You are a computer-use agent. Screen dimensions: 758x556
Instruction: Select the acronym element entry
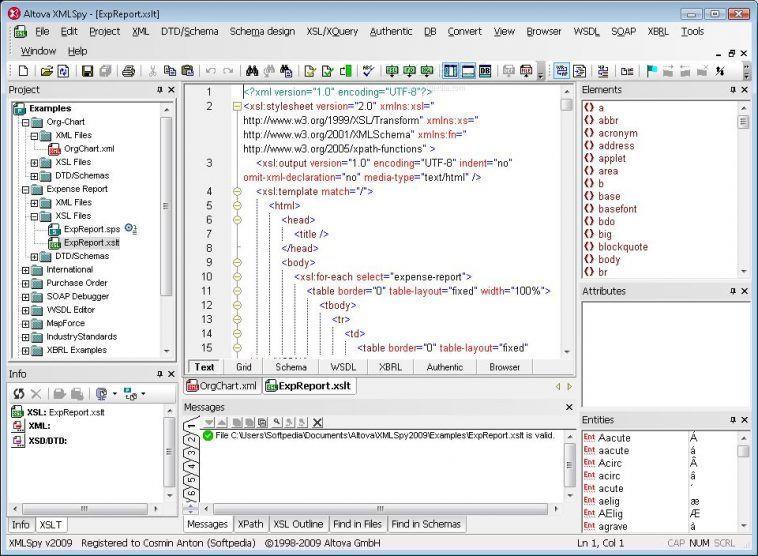[x=618, y=133]
